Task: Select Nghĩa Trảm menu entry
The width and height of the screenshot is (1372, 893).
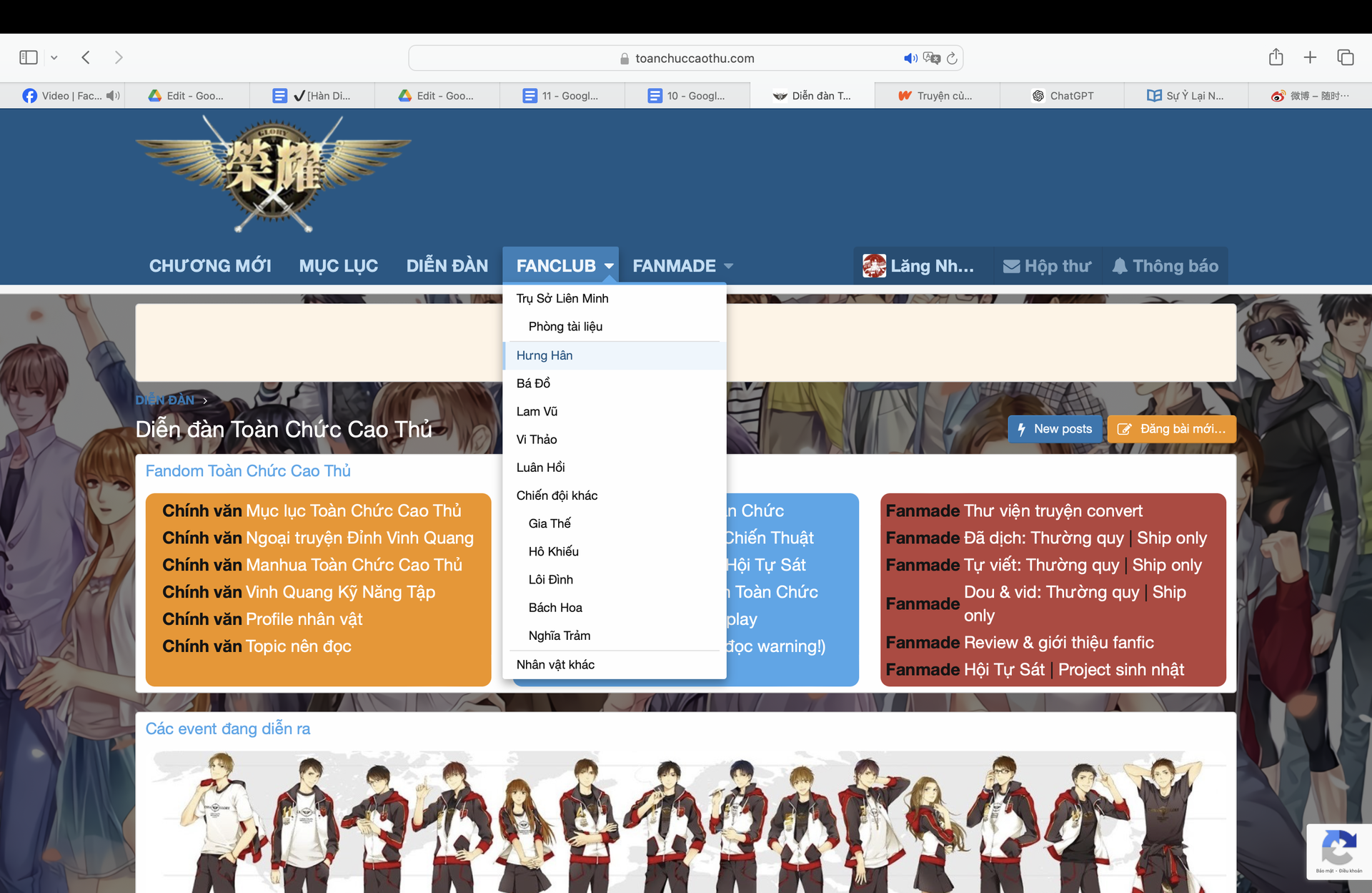Action: pyautogui.click(x=615, y=636)
